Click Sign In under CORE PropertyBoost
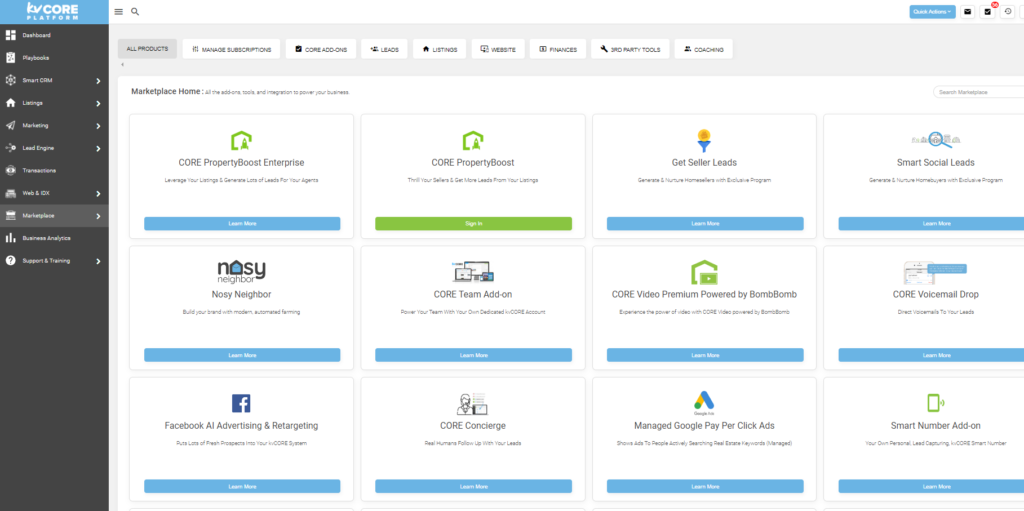 tap(473, 223)
